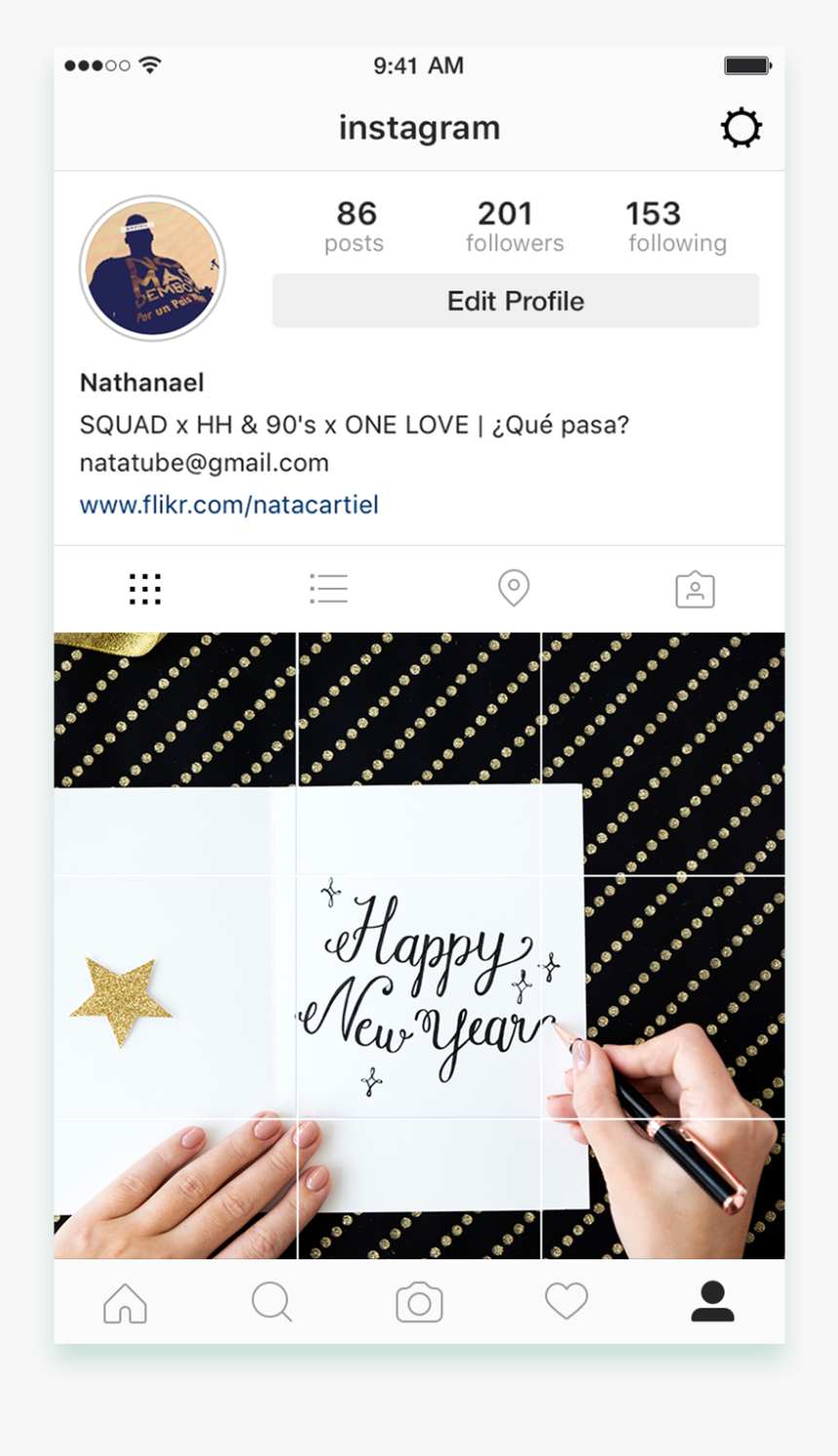Open the photo map location tab
838x1456 pixels.
pyautogui.click(x=514, y=588)
